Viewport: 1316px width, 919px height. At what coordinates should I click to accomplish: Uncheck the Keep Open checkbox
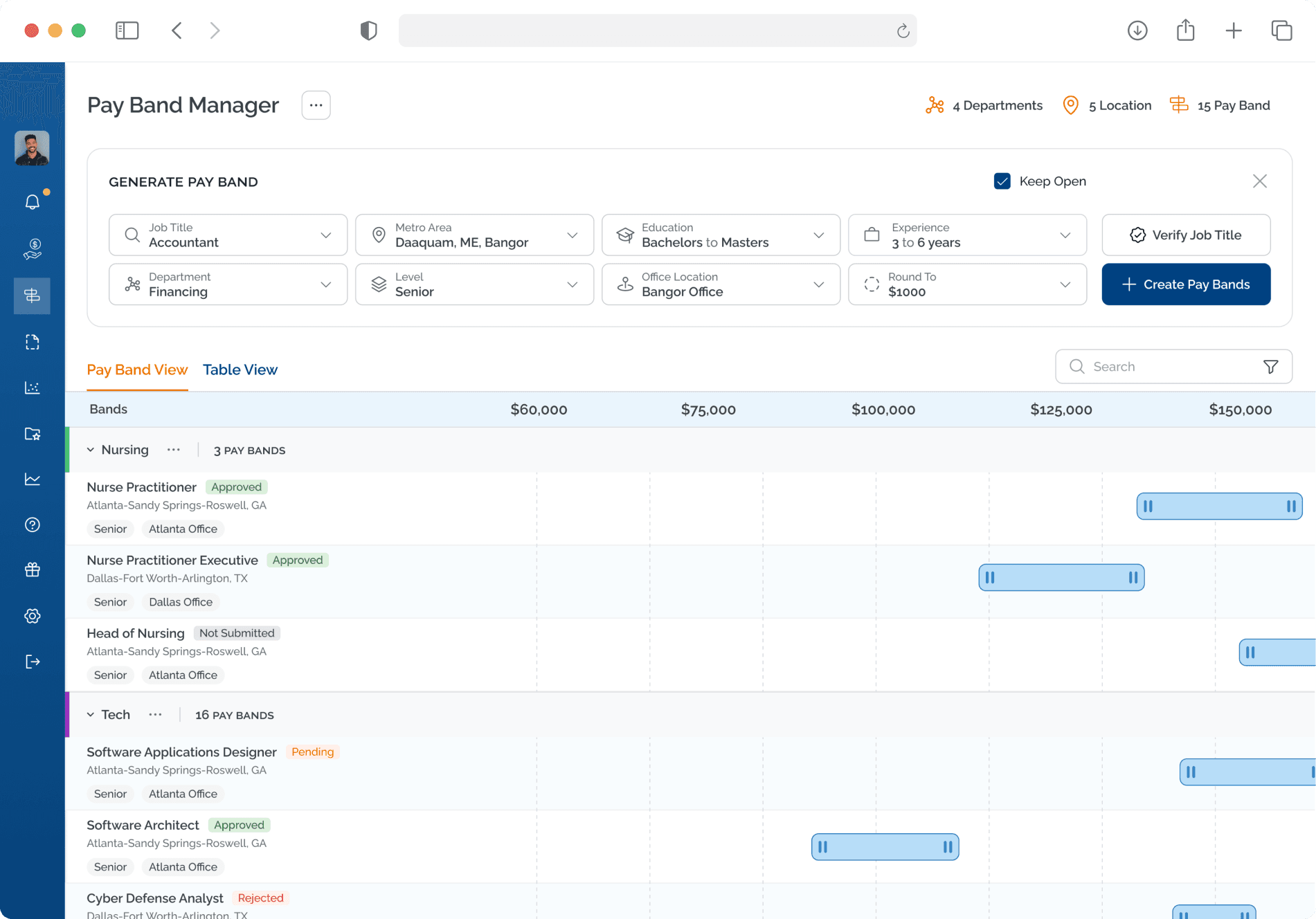(x=1002, y=181)
